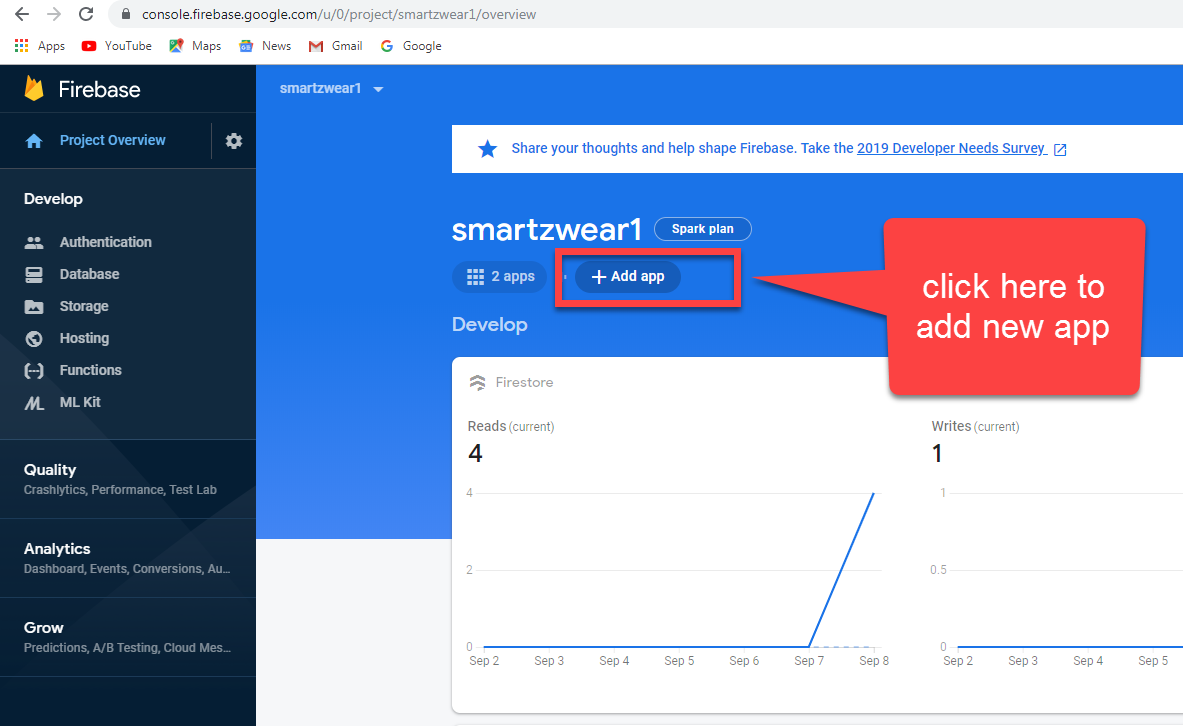The width and height of the screenshot is (1183, 726).
Task: Expand the Grow section
Action: point(128,637)
